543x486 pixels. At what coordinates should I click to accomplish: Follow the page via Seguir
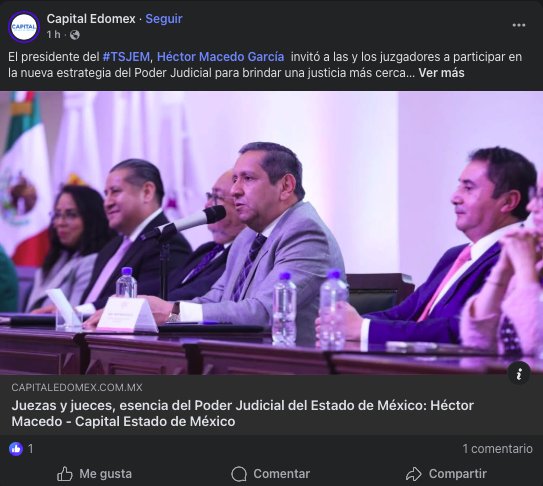point(164,19)
